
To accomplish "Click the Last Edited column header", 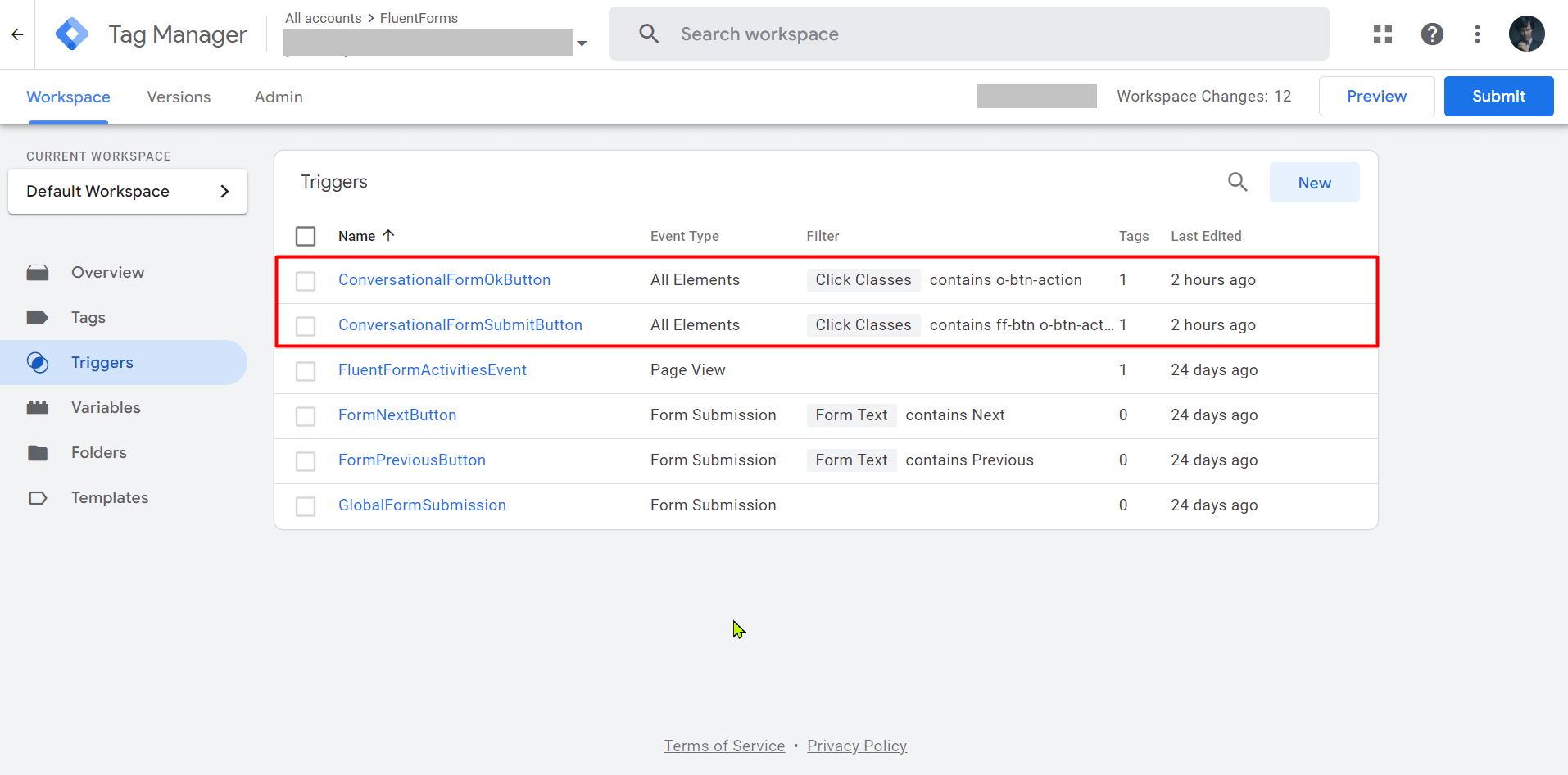I will (x=1206, y=236).
